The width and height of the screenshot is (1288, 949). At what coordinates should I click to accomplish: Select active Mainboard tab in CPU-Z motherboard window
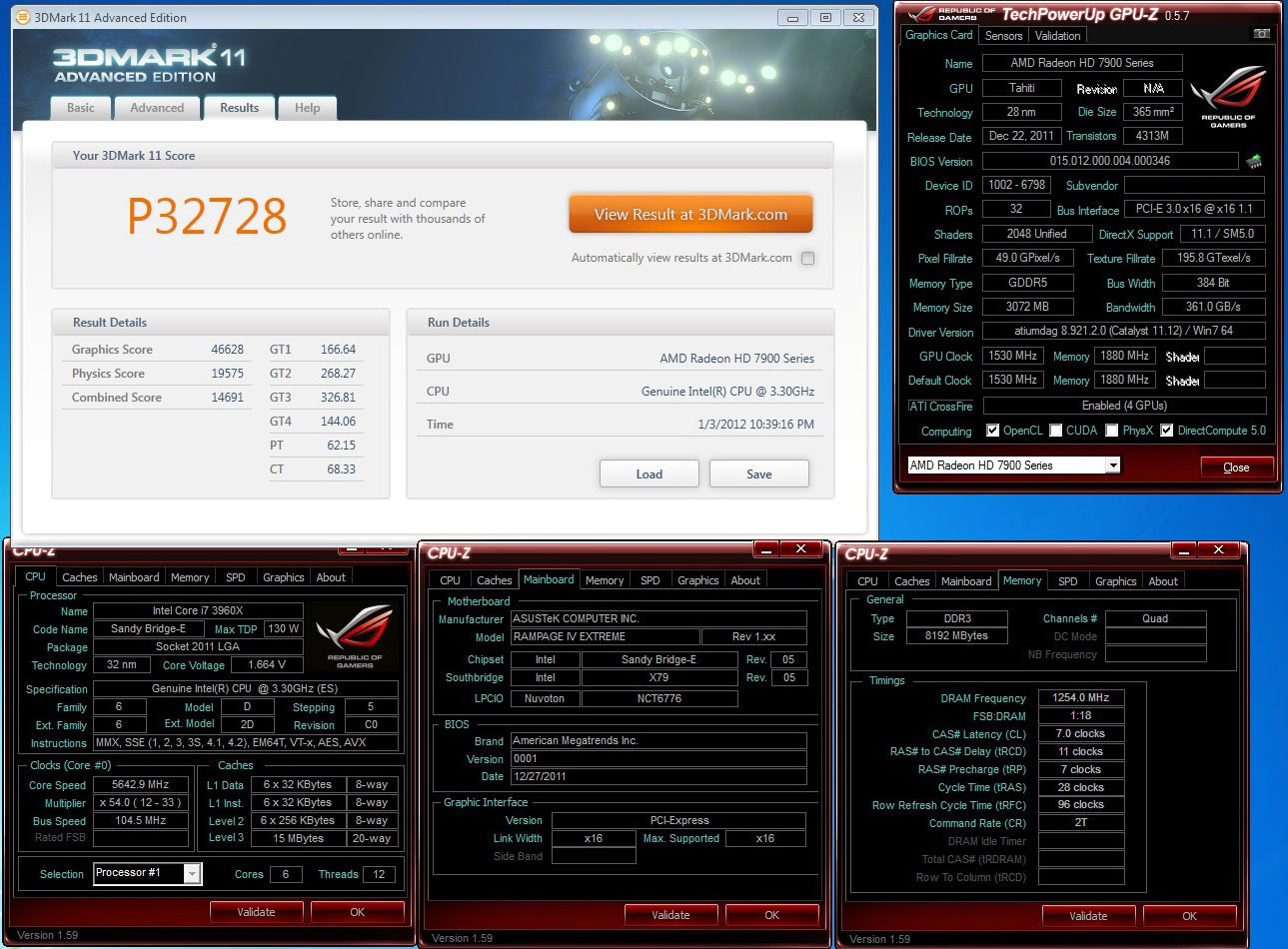point(549,579)
